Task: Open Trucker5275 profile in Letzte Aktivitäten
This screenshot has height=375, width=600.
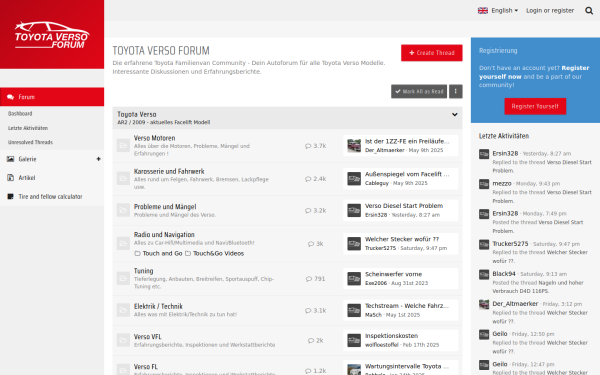Action: point(510,244)
